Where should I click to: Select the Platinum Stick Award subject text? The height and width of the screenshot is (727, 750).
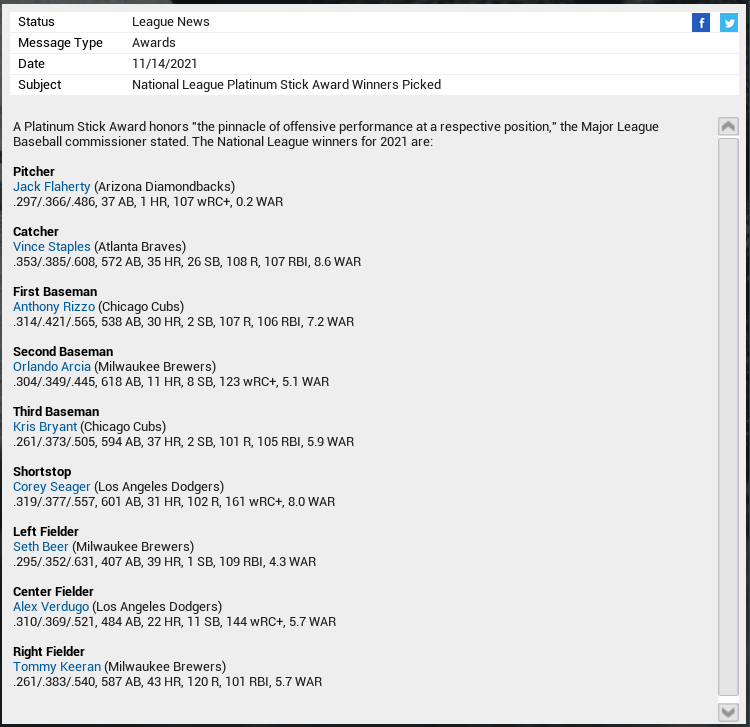point(286,85)
